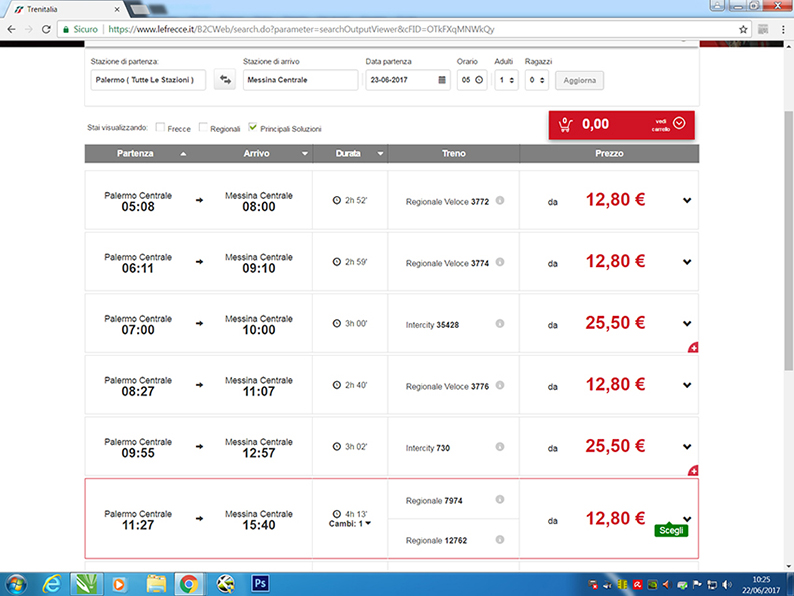Screen dimensions: 794x596
Task: Click the swap stations arrows icon
Action: [x=225, y=80]
